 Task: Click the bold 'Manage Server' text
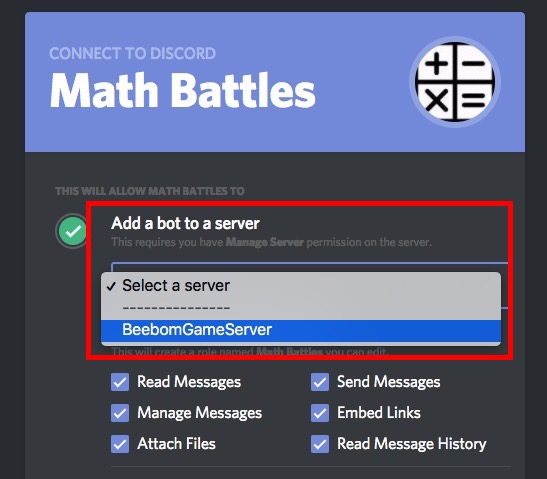(265, 242)
